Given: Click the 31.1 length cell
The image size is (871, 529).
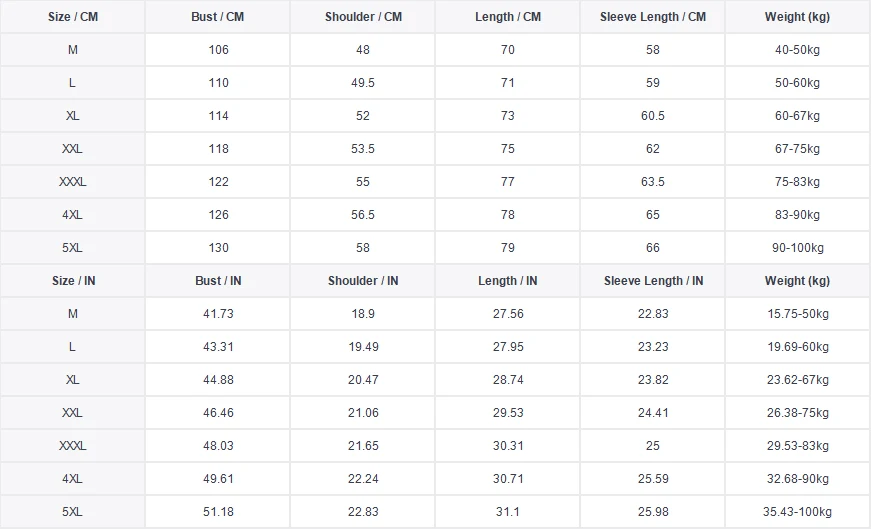Looking at the screenshot, I should (507, 512).
